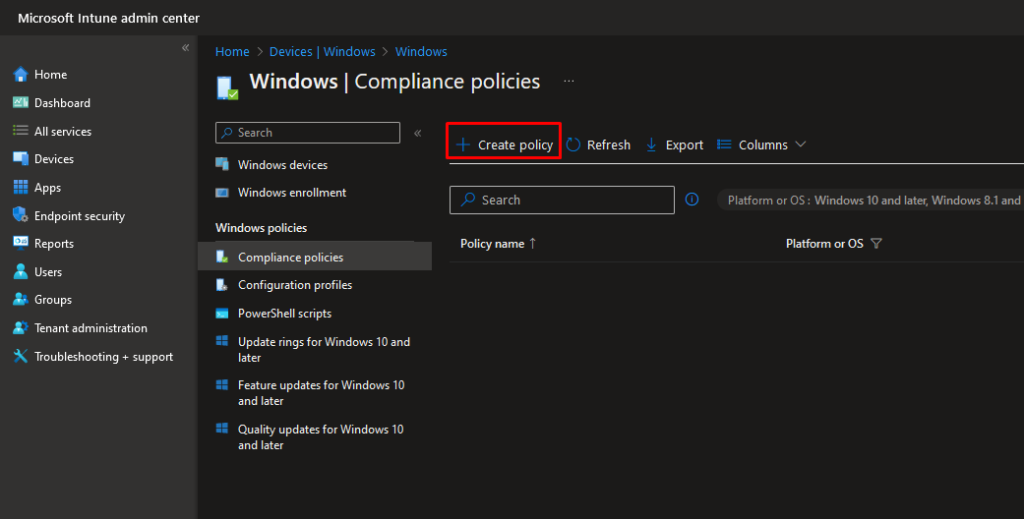
Task: Click the Windows enrollment icon
Action: [223, 193]
